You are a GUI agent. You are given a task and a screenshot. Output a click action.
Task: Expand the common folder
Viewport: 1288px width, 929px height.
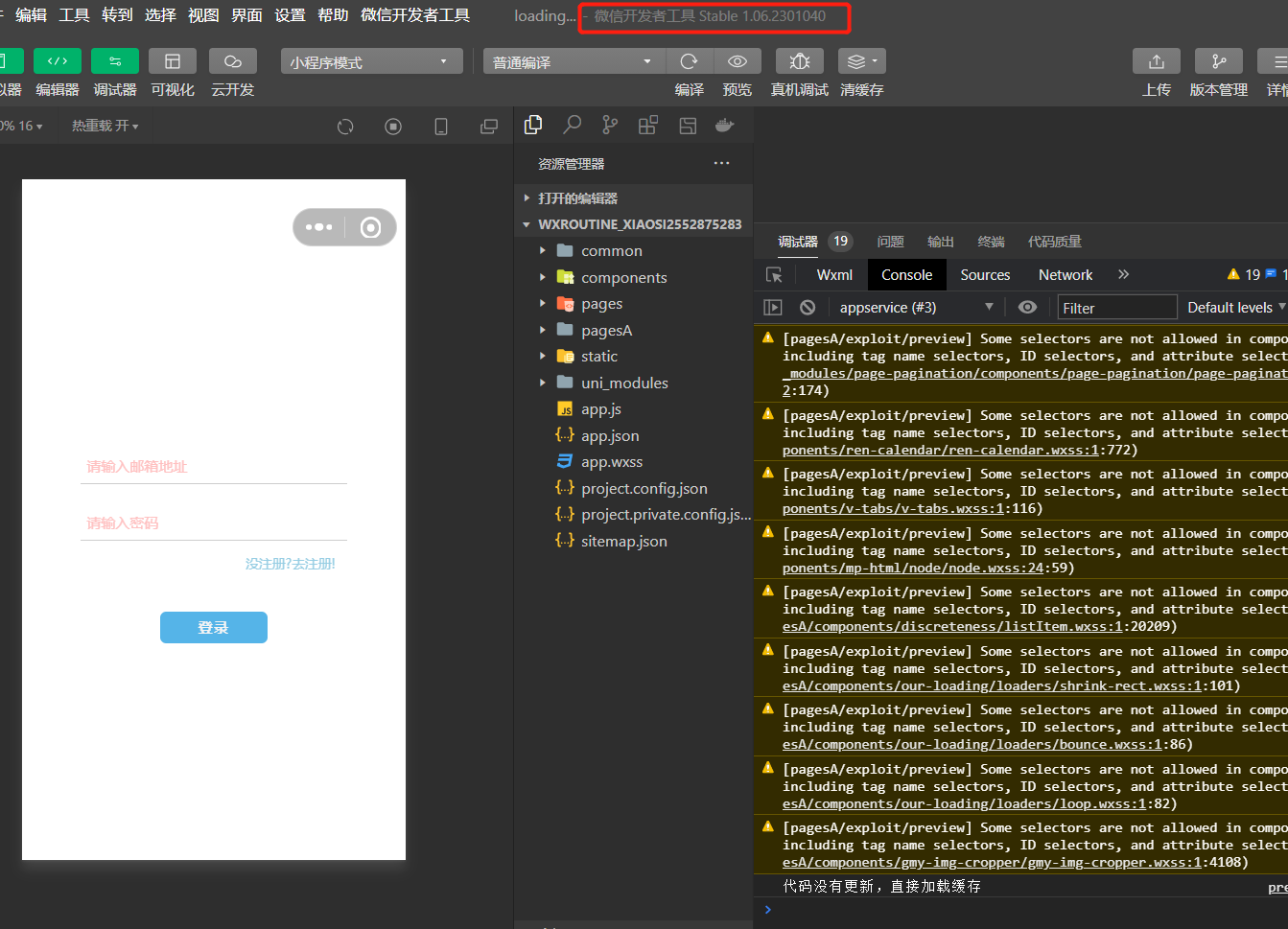[x=633, y=250]
